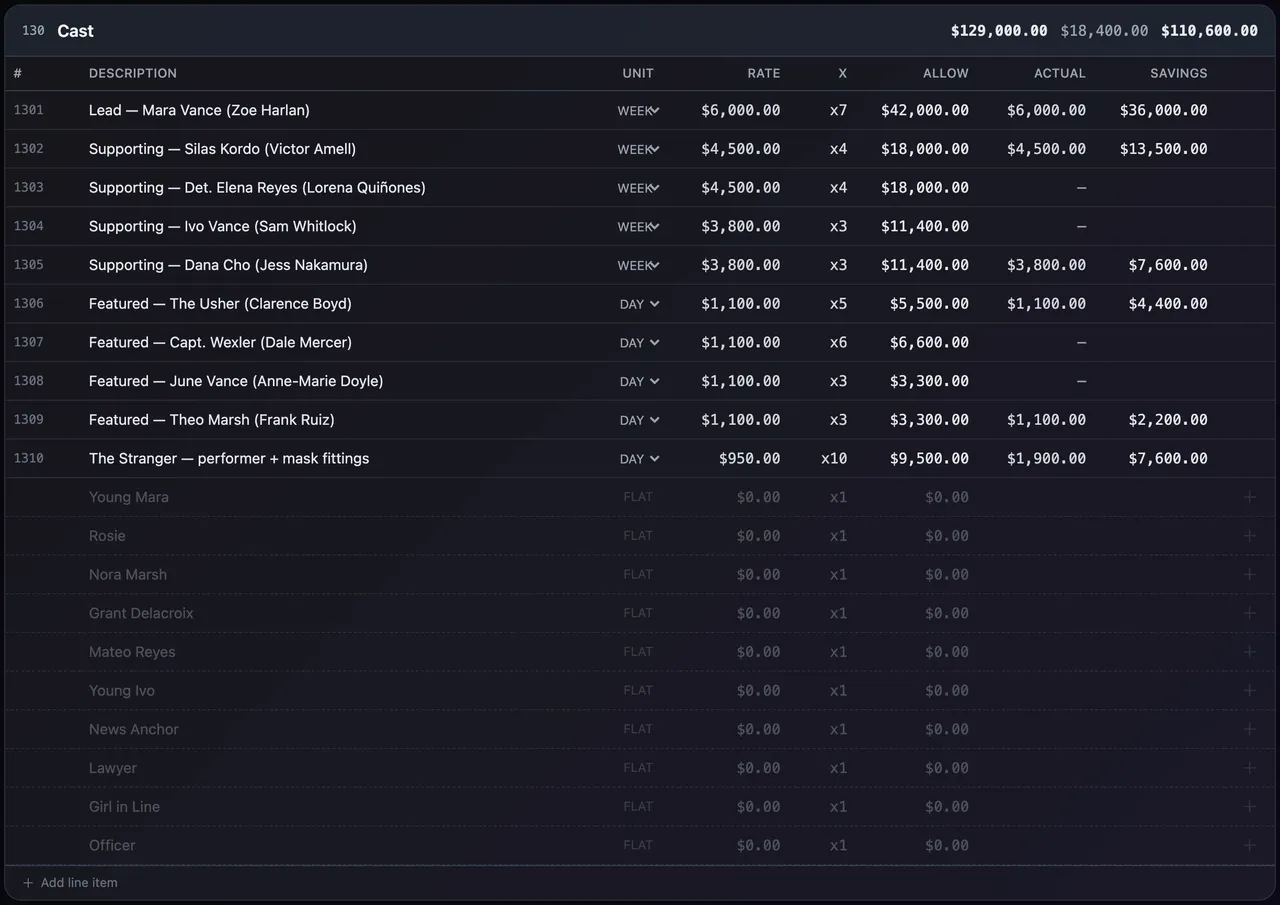The image size is (1280, 905).
Task: Open the DAY unit dropdown for The Usher
Action: click(638, 304)
